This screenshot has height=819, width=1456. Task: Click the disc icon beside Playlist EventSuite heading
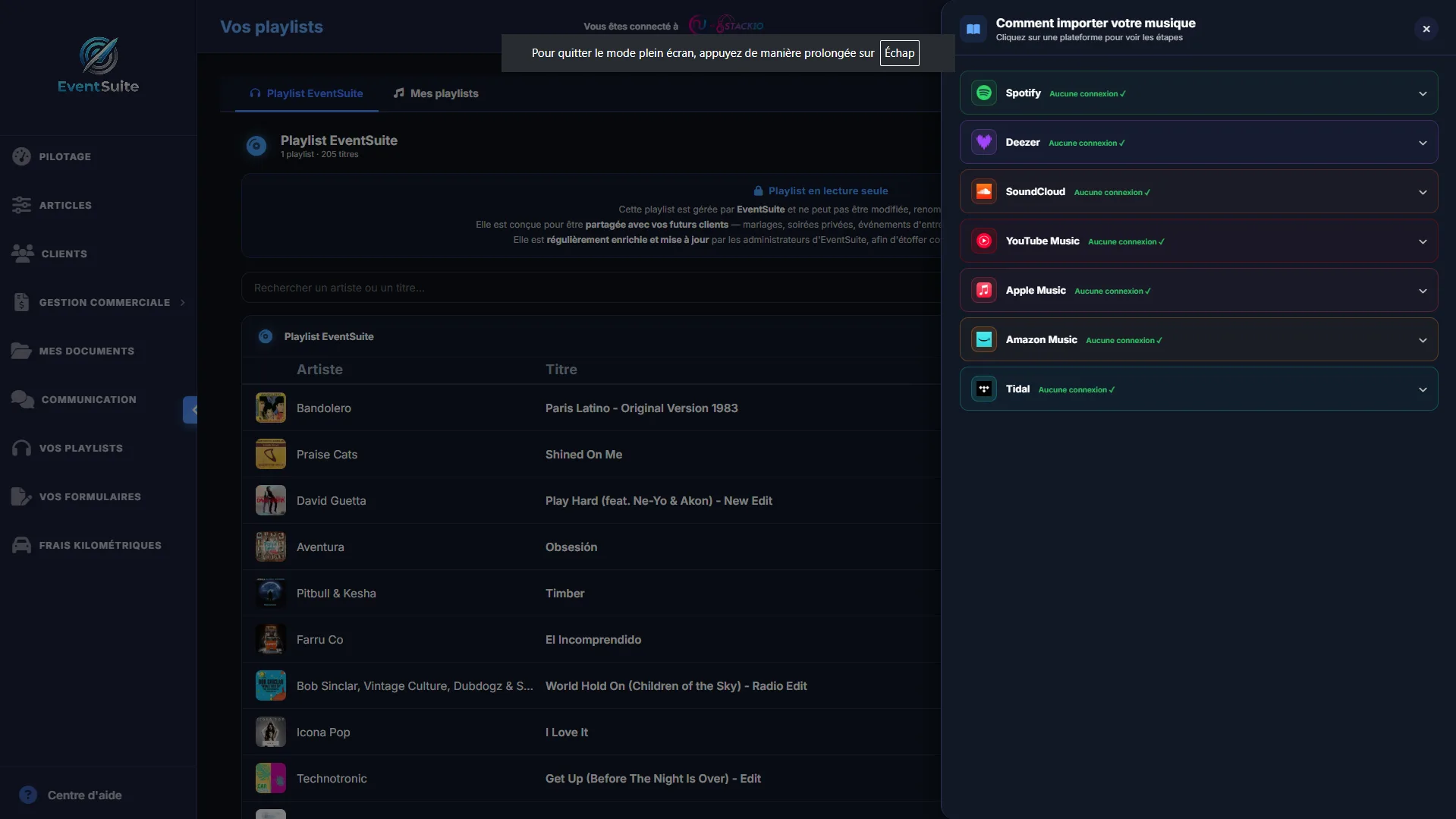(256, 146)
